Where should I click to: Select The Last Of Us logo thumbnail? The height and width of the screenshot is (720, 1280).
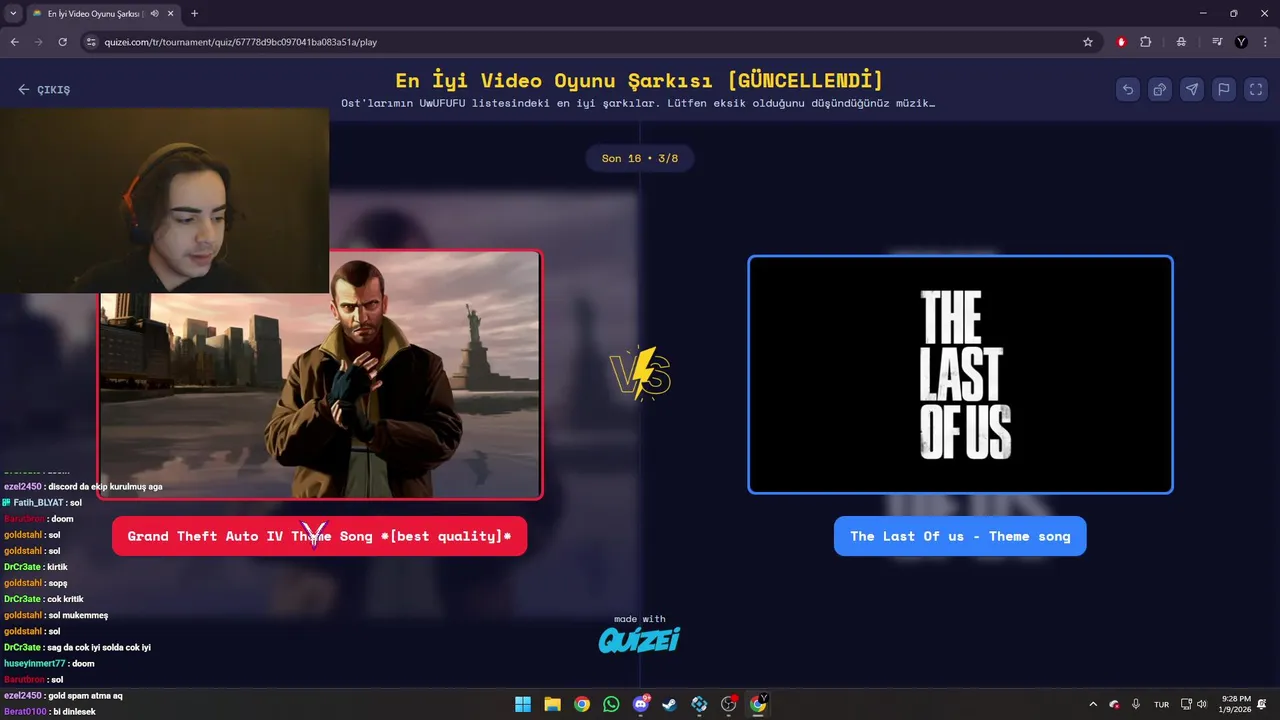960,374
